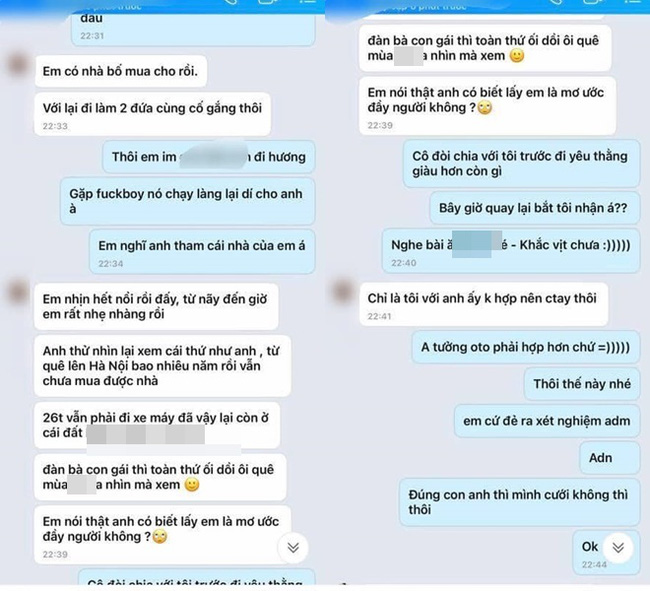Select the '26t vẫn phải đi xe máy' message

coord(157,425)
